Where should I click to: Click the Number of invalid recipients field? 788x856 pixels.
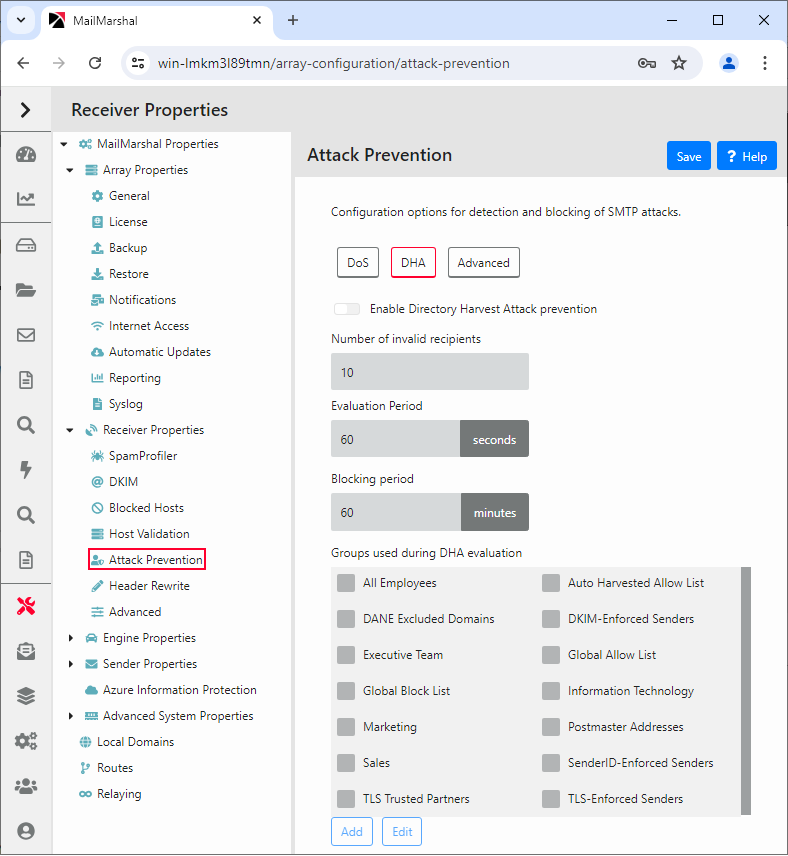point(429,372)
